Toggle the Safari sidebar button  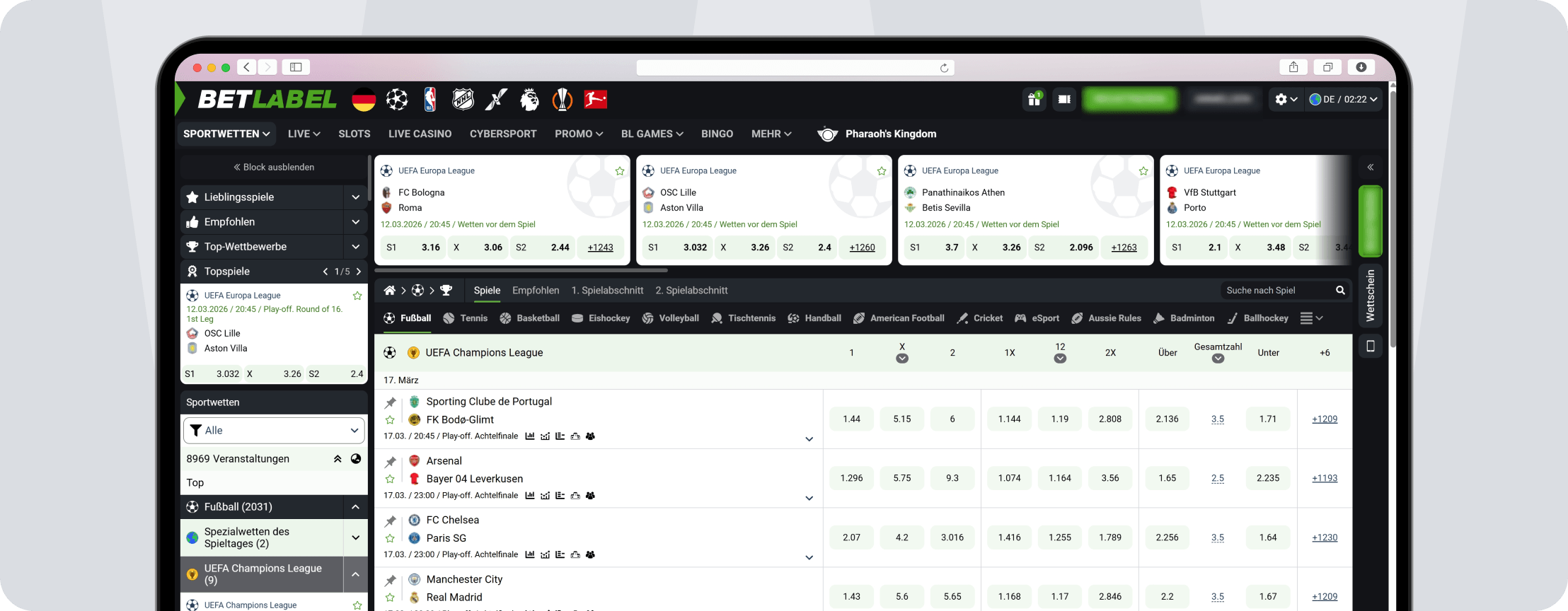[x=296, y=67]
